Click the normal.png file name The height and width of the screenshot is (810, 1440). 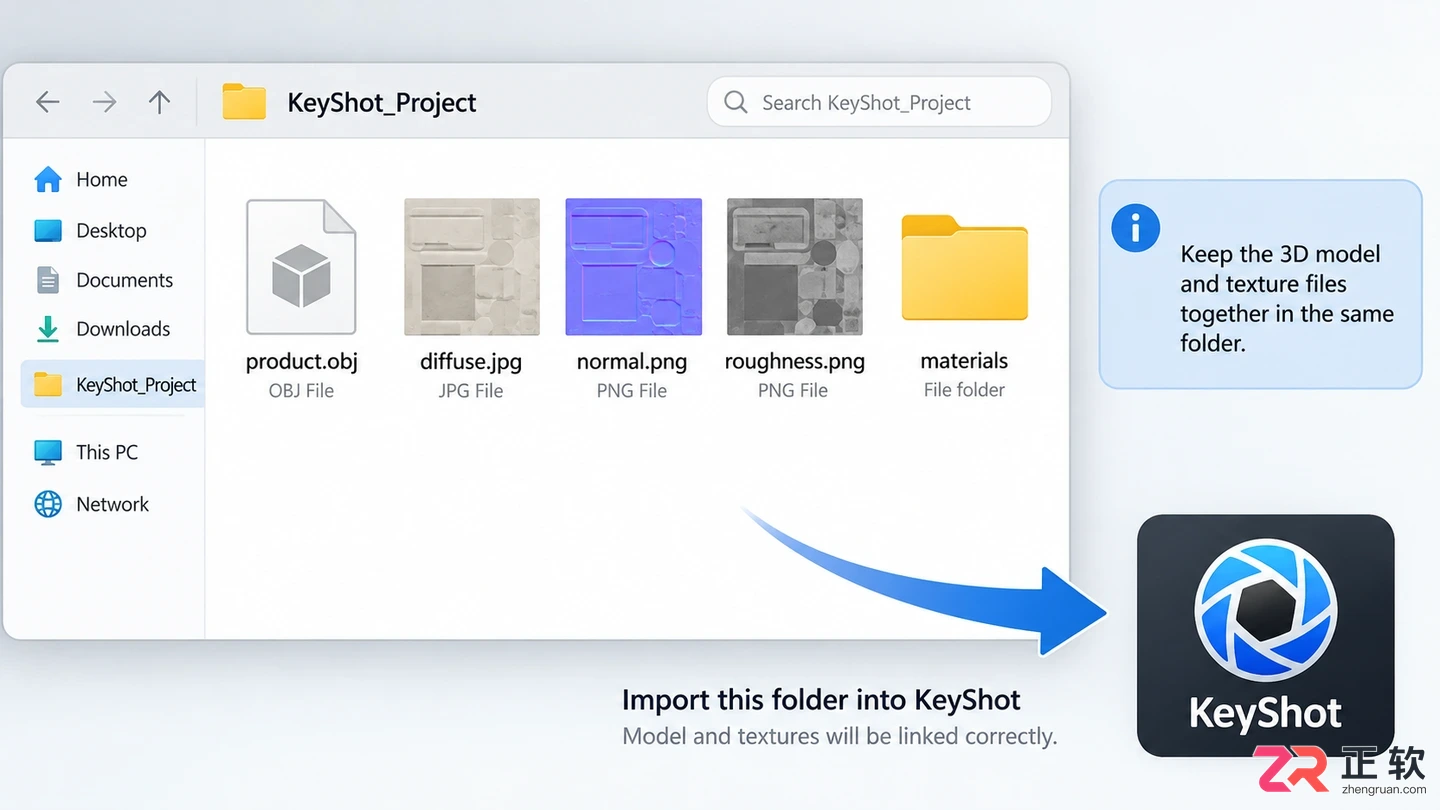pos(632,361)
